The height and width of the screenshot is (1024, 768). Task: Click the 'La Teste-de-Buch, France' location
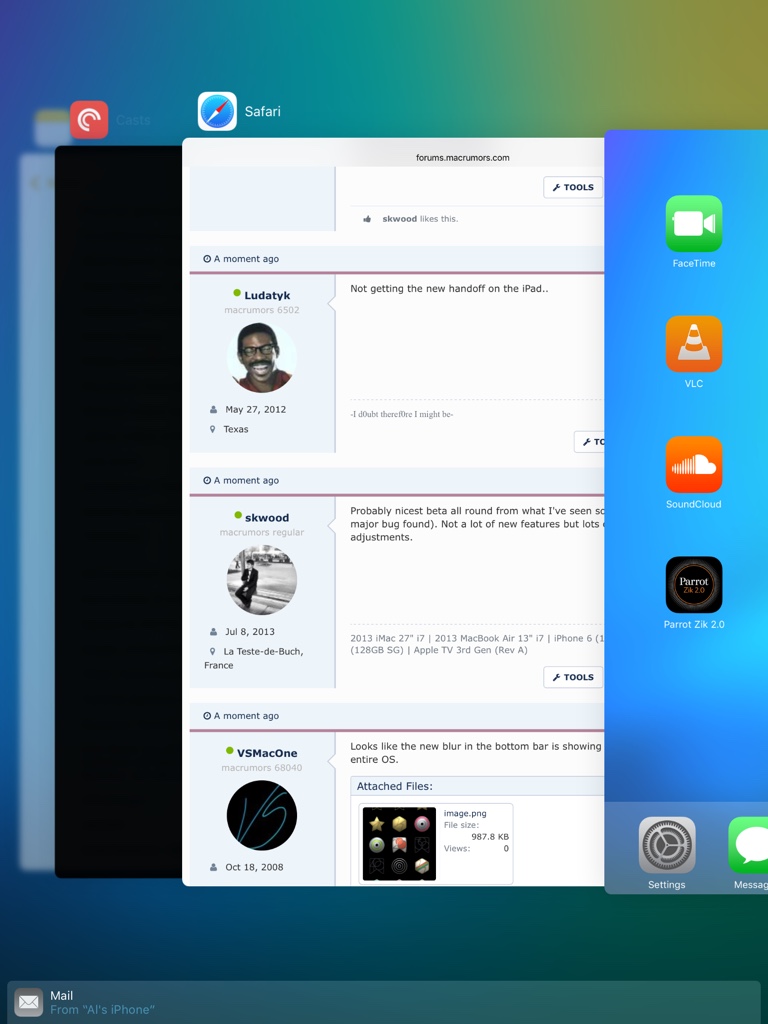254,658
